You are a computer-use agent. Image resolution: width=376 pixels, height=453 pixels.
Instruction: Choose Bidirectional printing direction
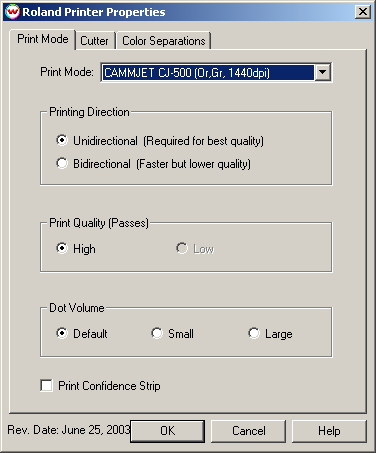62,163
